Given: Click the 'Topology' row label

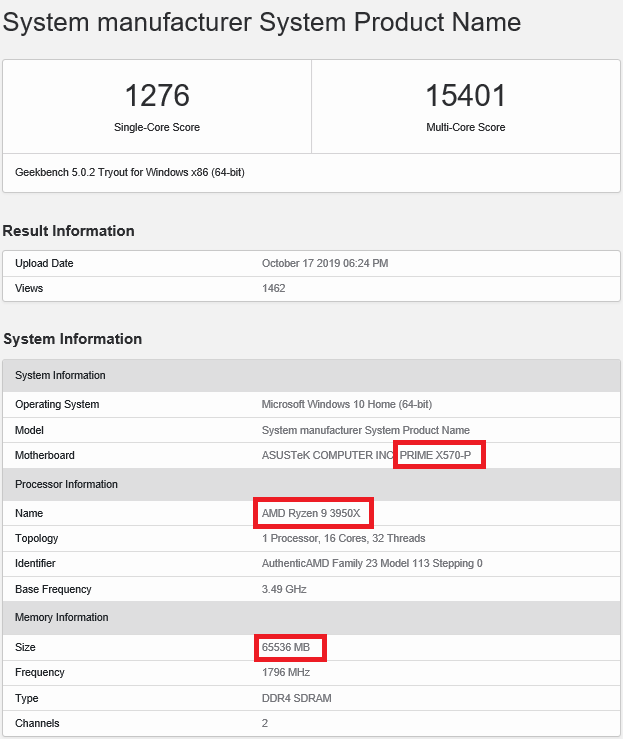Looking at the screenshot, I should tap(36, 539).
